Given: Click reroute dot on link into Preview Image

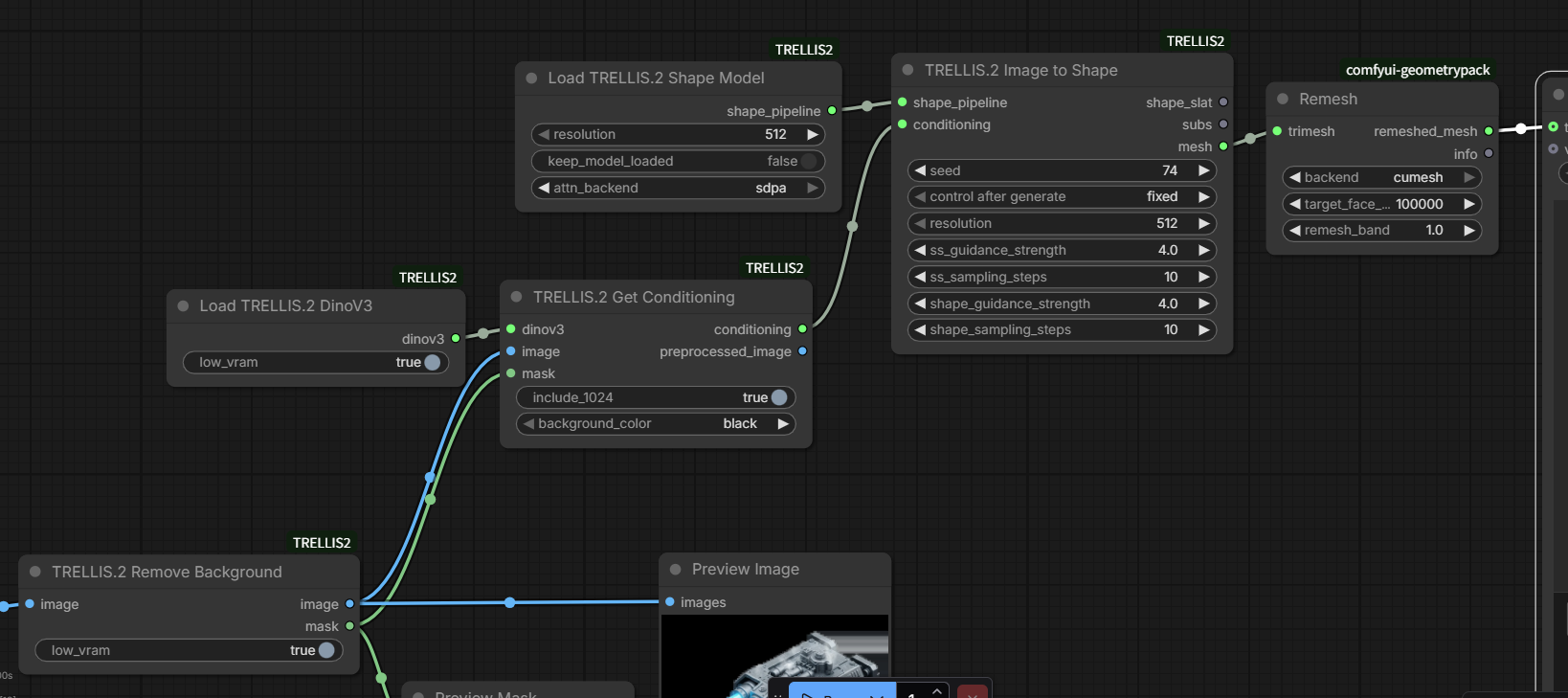Looking at the screenshot, I should pos(509,602).
